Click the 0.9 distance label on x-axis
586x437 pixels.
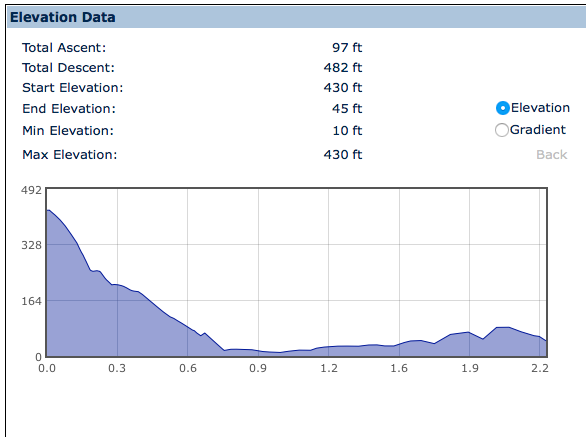point(258,368)
